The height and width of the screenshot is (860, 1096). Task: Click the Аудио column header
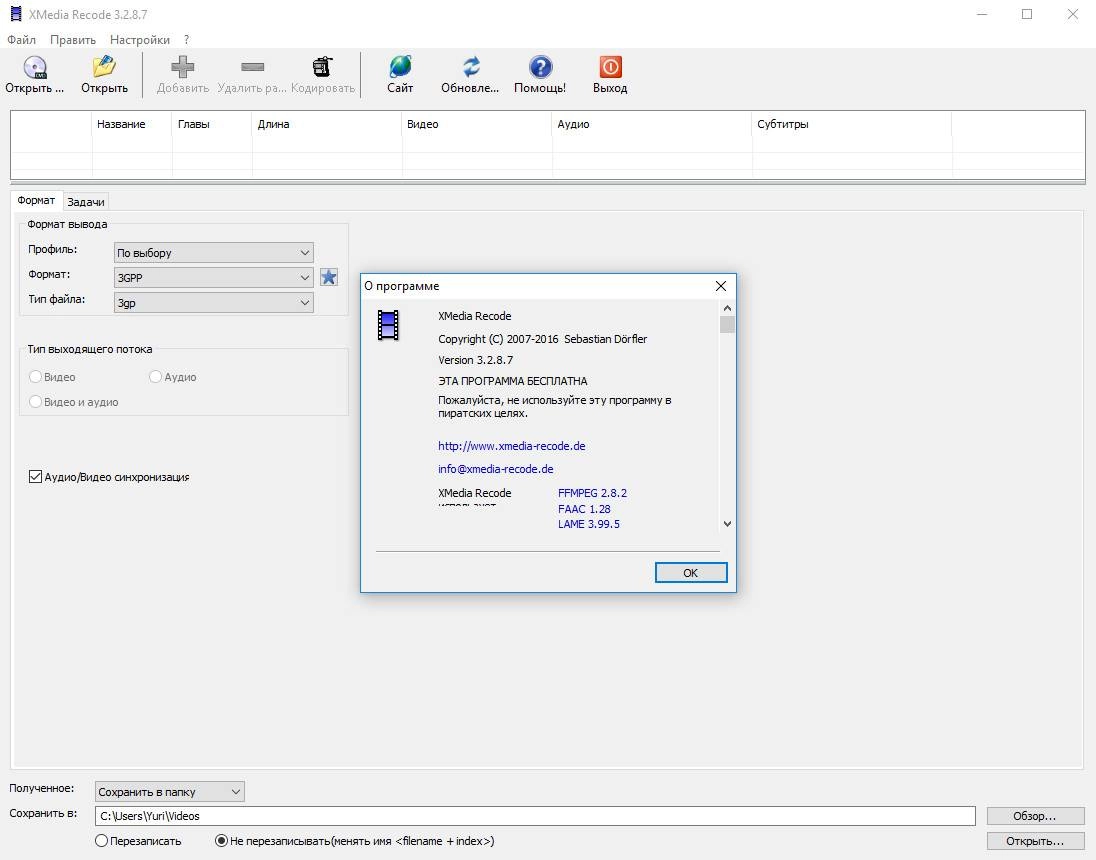click(652, 124)
